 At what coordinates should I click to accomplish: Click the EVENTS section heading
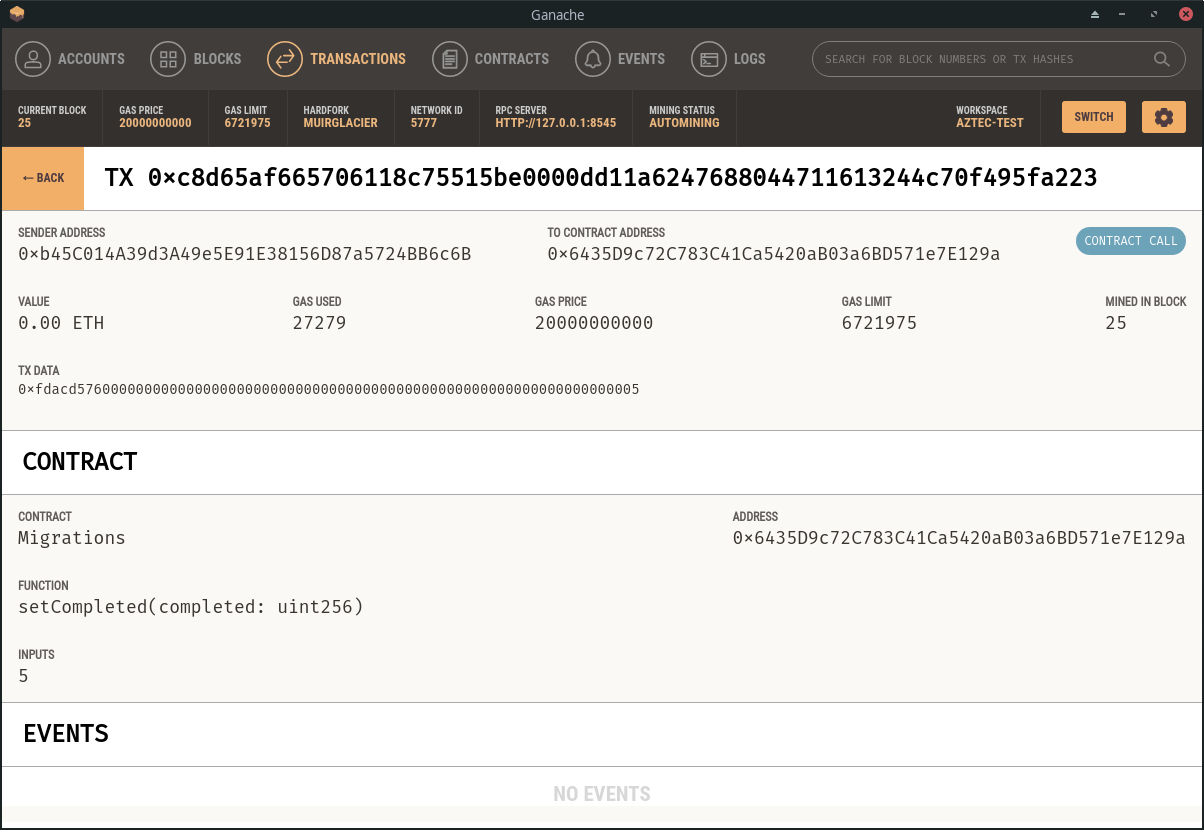click(66, 734)
